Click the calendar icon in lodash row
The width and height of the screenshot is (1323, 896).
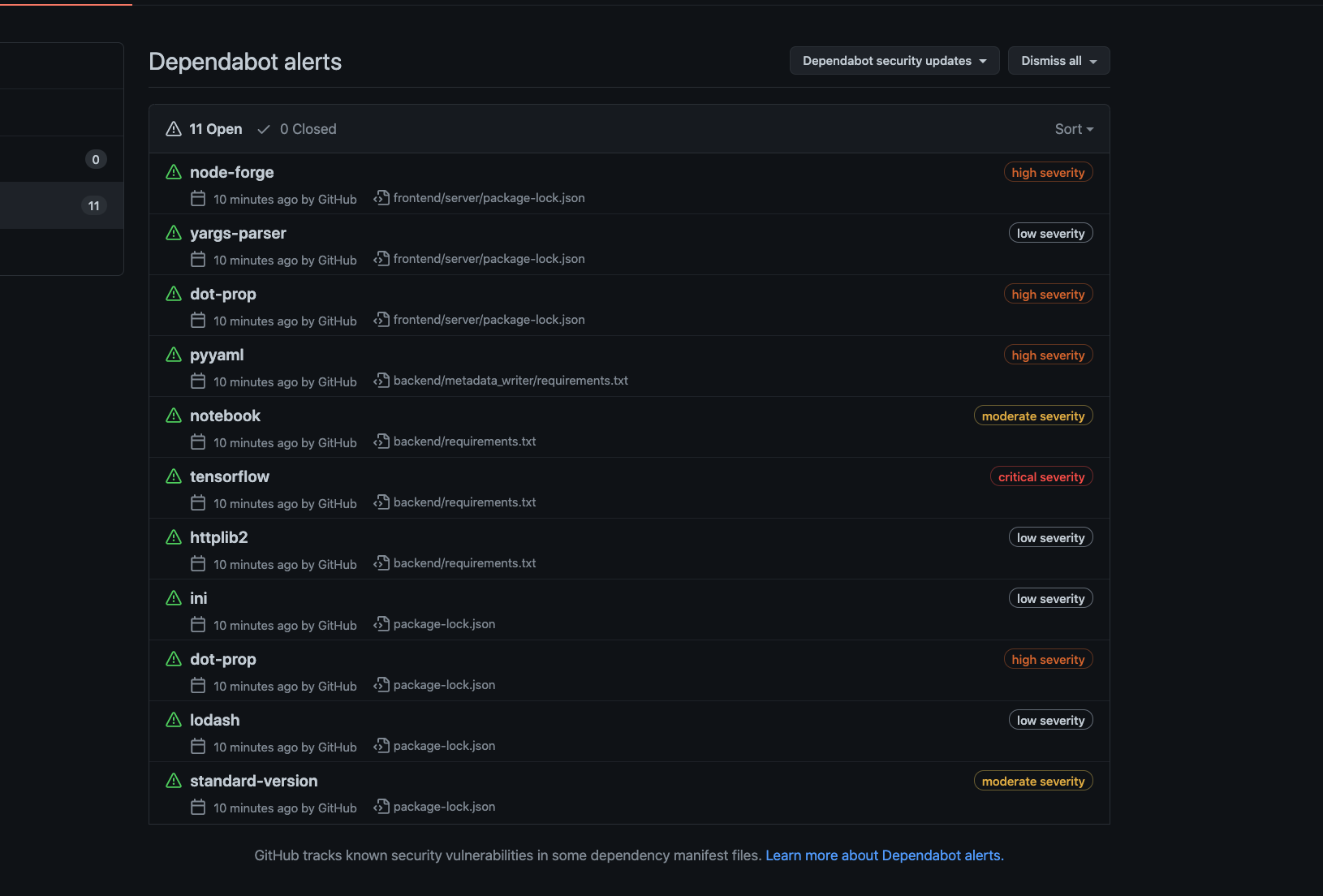click(198, 746)
